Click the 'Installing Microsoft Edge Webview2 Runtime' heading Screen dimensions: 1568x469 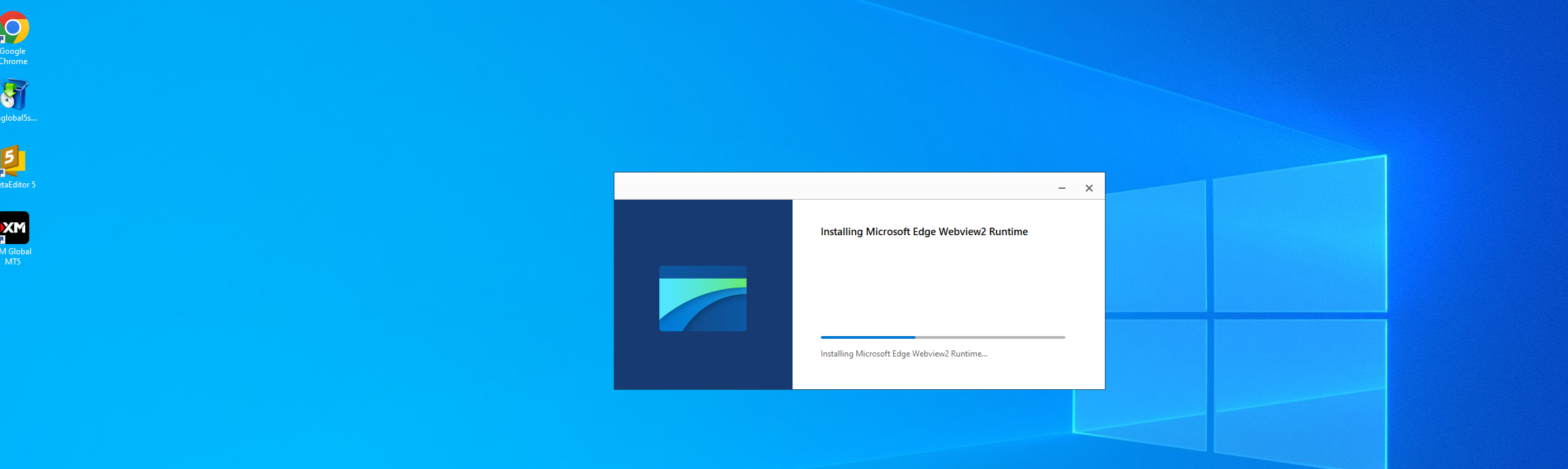coord(924,232)
